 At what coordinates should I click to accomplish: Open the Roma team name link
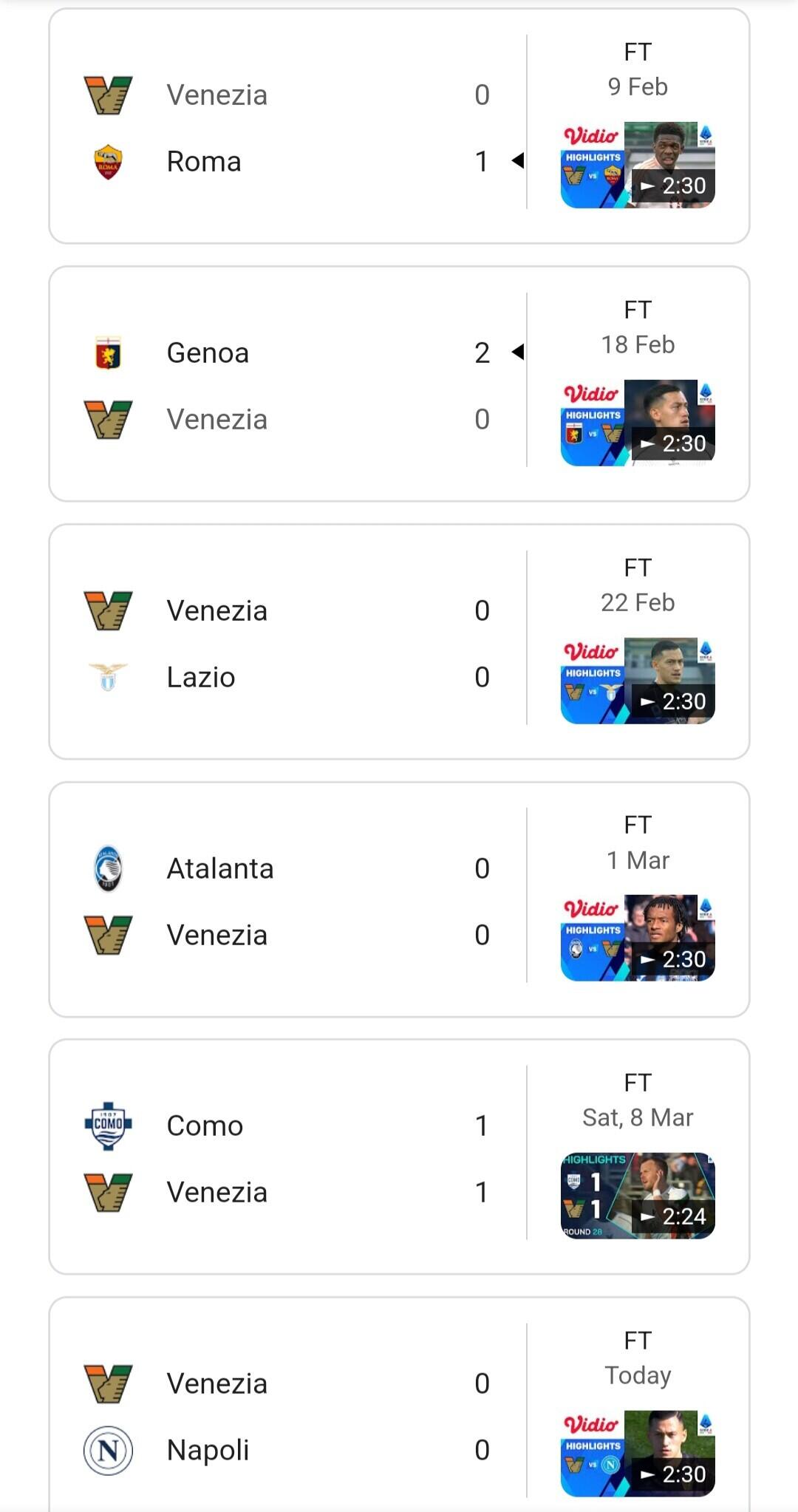click(204, 162)
